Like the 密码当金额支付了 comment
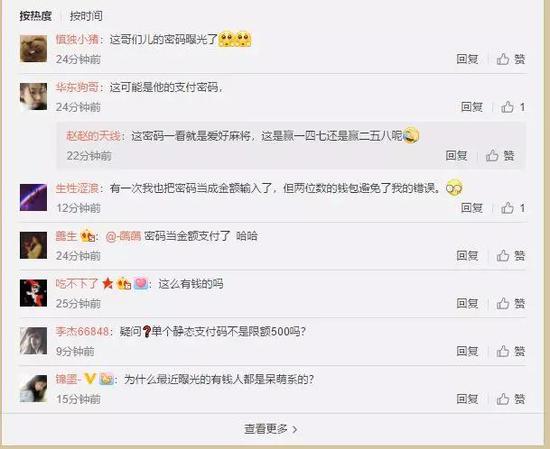This screenshot has width=550, height=449. point(511,256)
